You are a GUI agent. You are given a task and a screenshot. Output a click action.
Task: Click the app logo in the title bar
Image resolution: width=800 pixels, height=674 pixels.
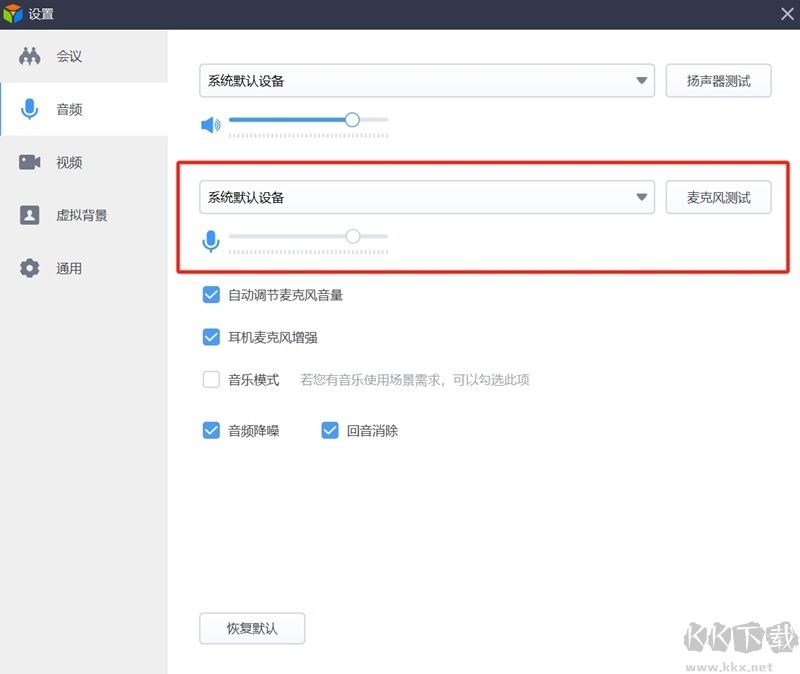point(14,13)
